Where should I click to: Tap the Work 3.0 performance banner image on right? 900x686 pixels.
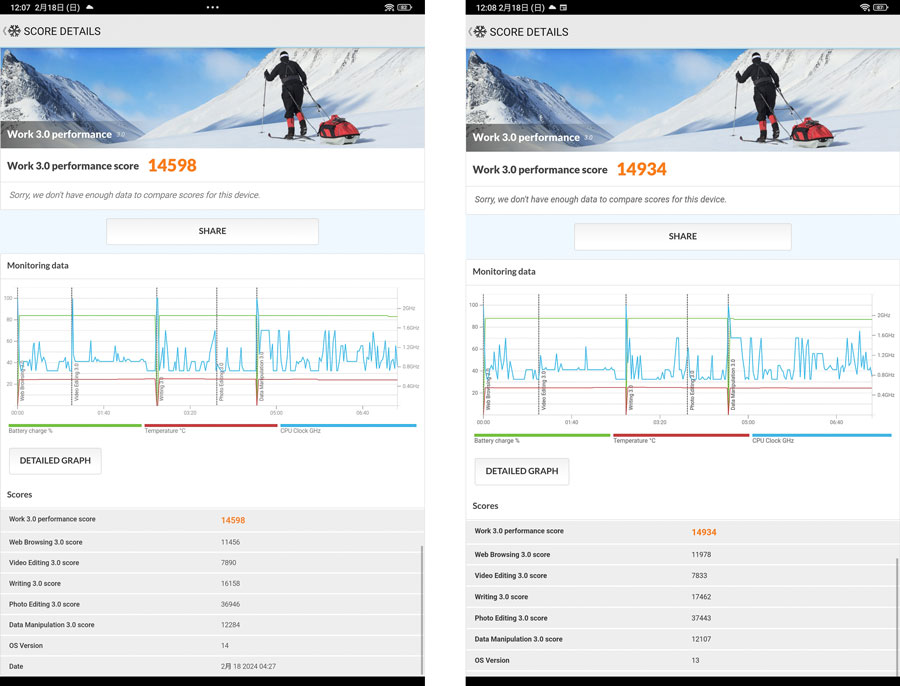coord(682,100)
